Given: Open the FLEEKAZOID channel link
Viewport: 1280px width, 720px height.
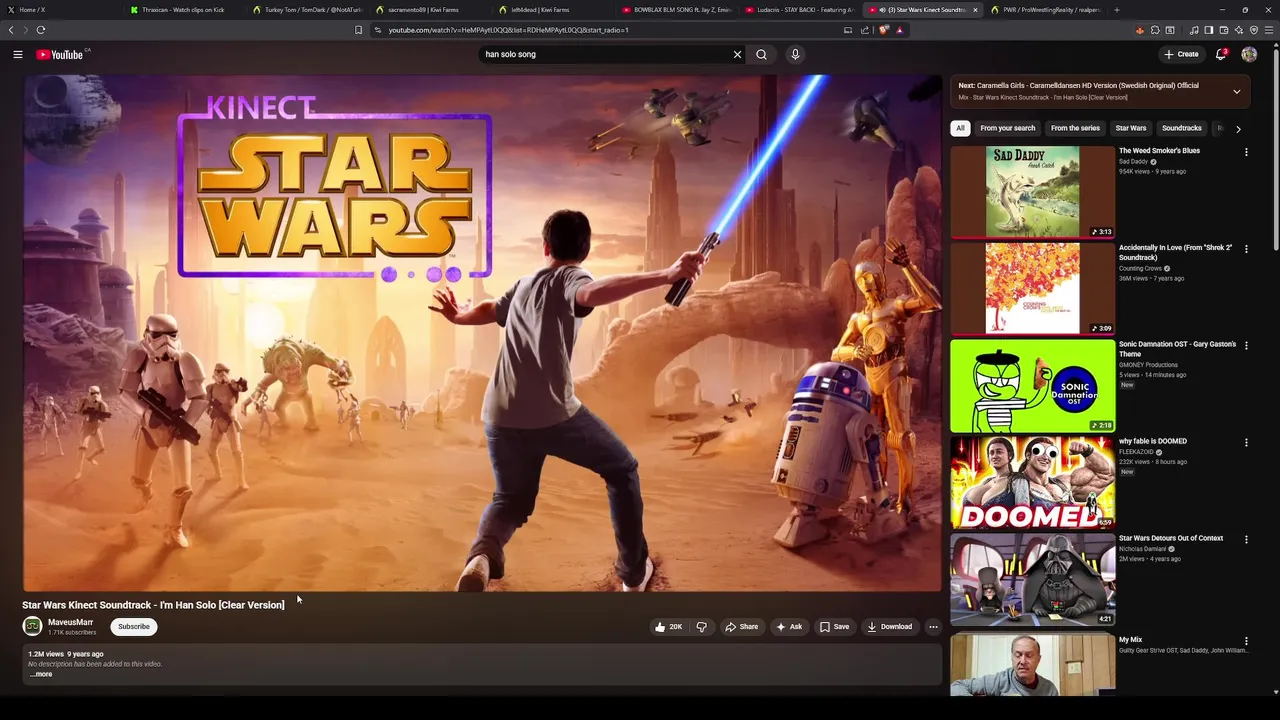Looking at the screenshot, I should coord(1136,452).
